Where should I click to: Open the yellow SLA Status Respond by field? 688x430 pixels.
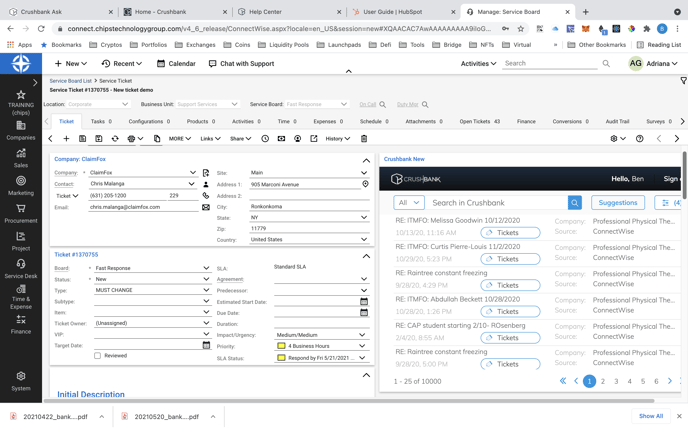[x=321, y=358]
